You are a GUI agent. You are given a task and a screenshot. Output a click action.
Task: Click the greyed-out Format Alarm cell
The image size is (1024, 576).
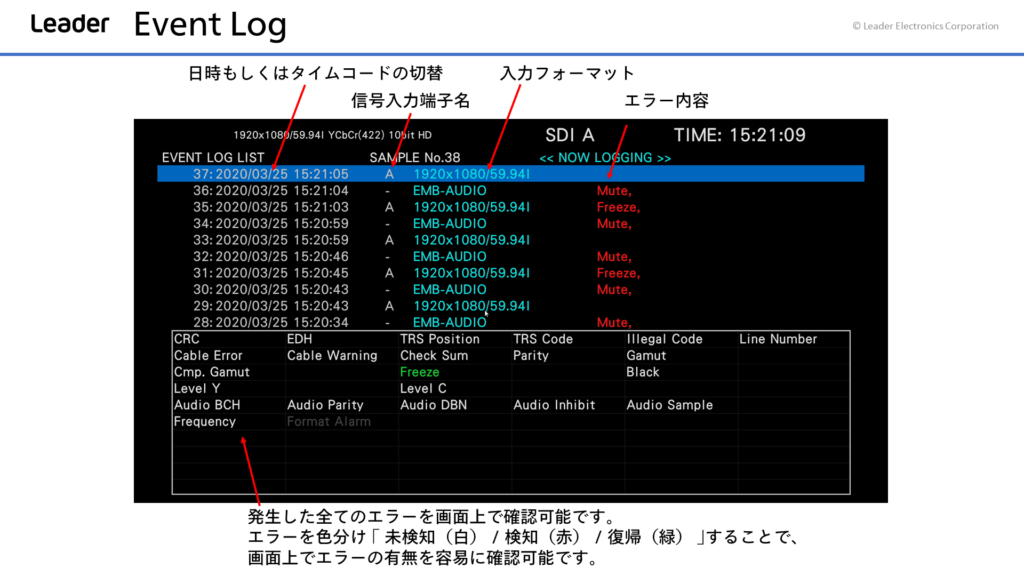click(x=329, y=421)
